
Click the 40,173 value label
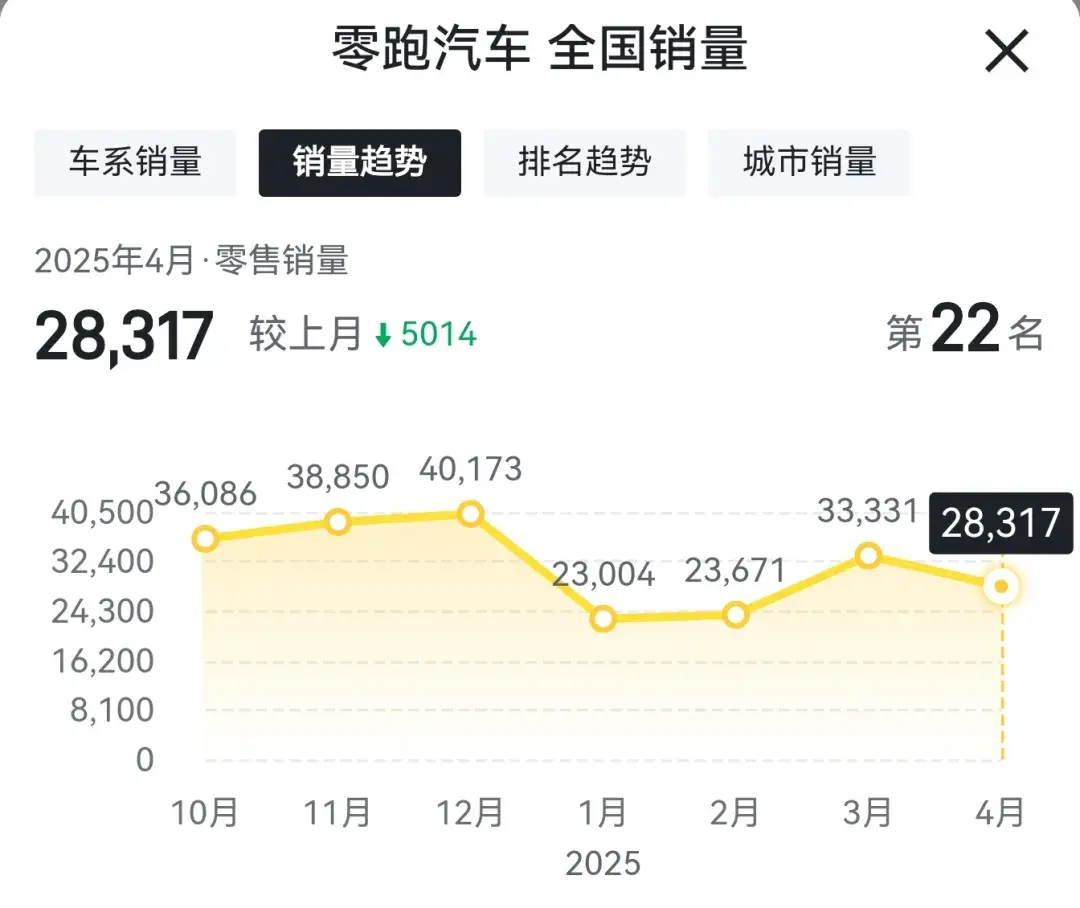pyautogui.click(x=470, y=469)
